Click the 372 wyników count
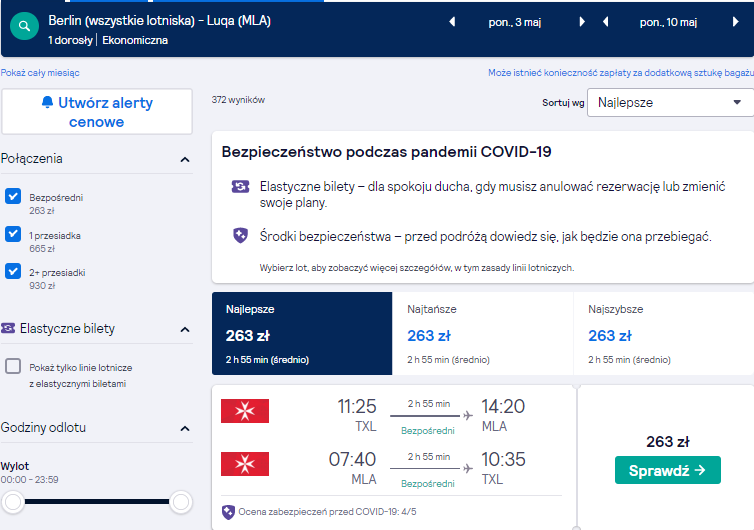 tap(238, 100)
